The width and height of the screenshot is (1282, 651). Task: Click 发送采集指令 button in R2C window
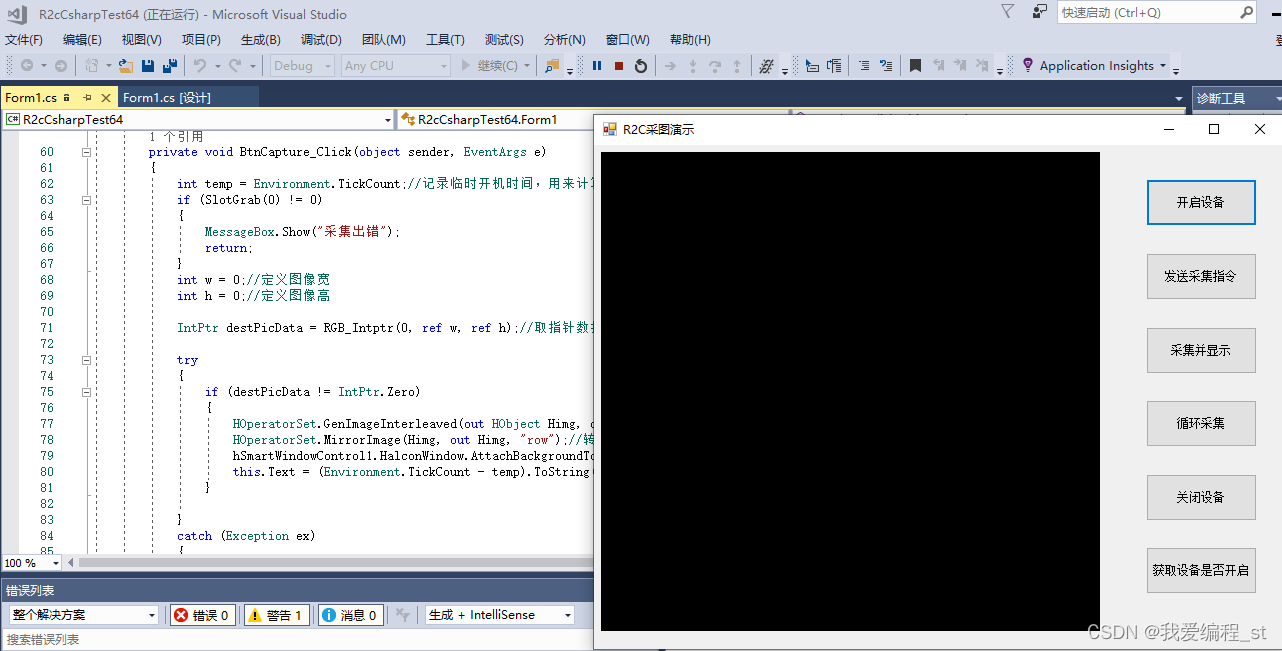coord(1201,276)
